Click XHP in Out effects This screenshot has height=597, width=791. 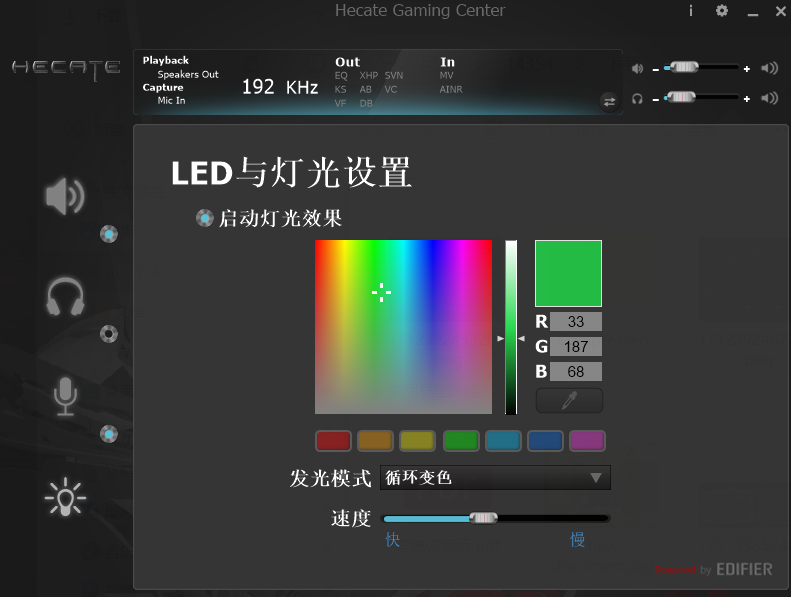coord(369,75)
